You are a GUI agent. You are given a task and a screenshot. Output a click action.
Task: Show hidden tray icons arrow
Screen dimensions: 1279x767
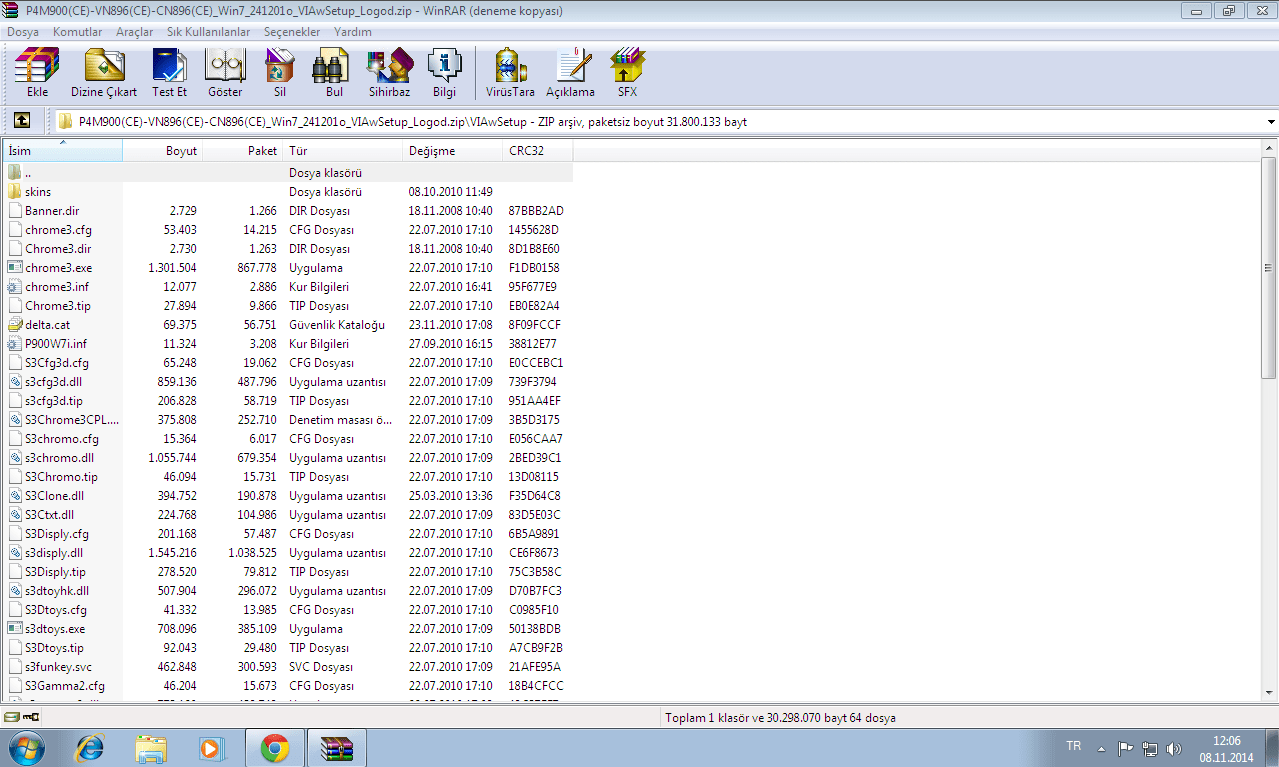click(x=1100, y=748)
